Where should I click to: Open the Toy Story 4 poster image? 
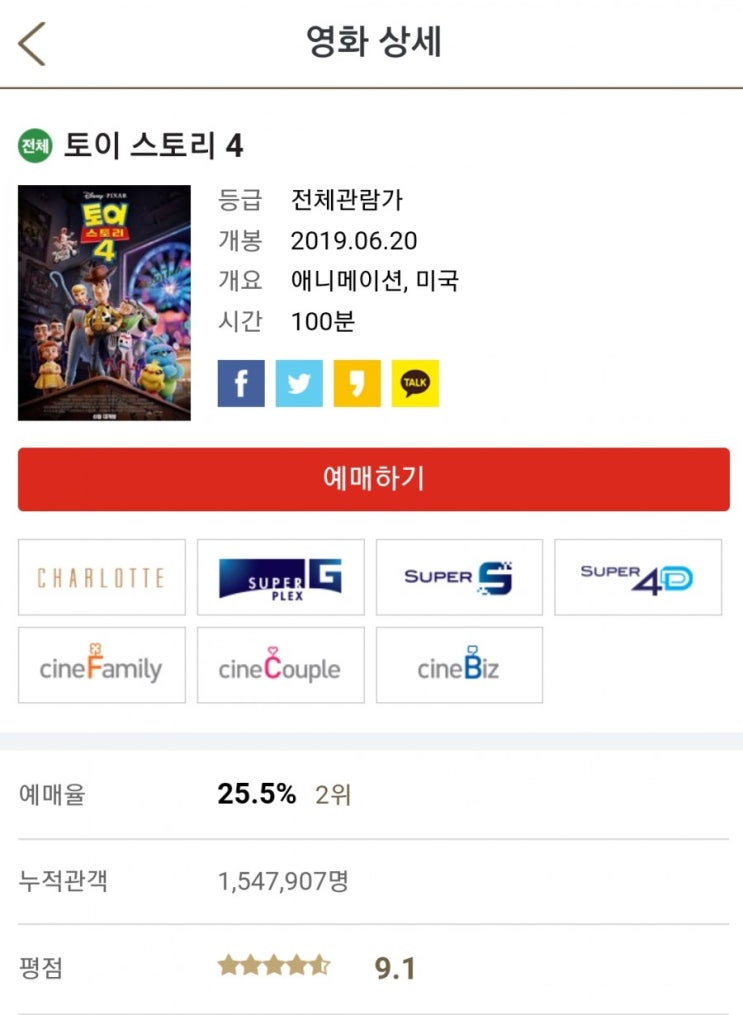click(104, 303)
